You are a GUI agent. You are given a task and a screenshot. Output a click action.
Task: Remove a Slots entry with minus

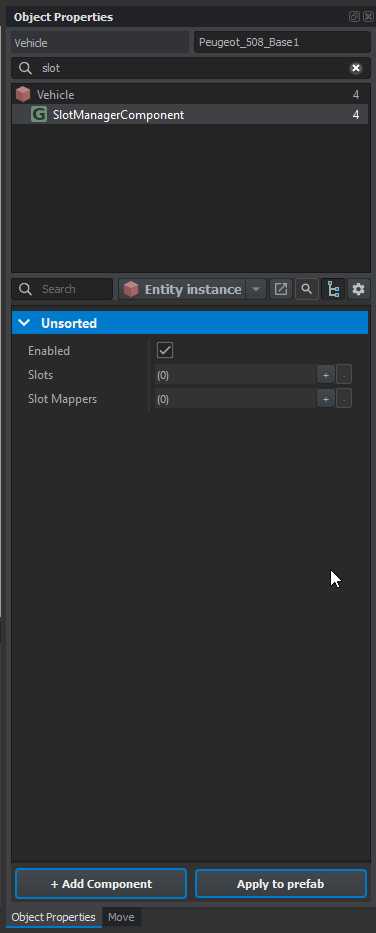click(344, 375)
